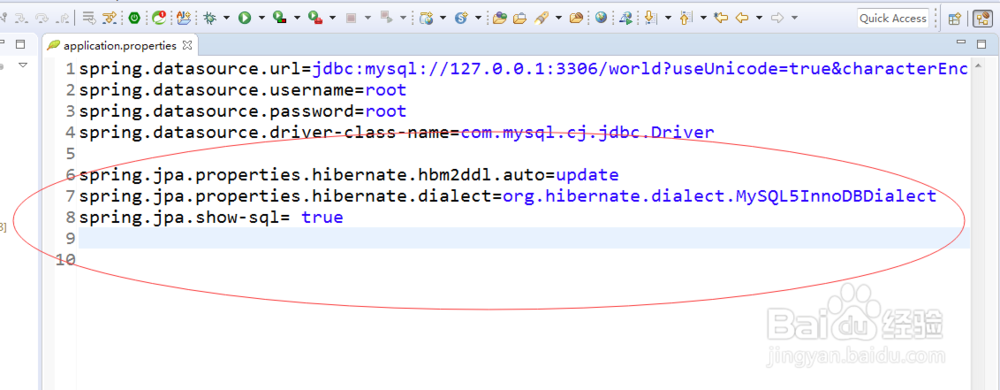
Task: Click the AJ open type icon
Action: [184, 18]
